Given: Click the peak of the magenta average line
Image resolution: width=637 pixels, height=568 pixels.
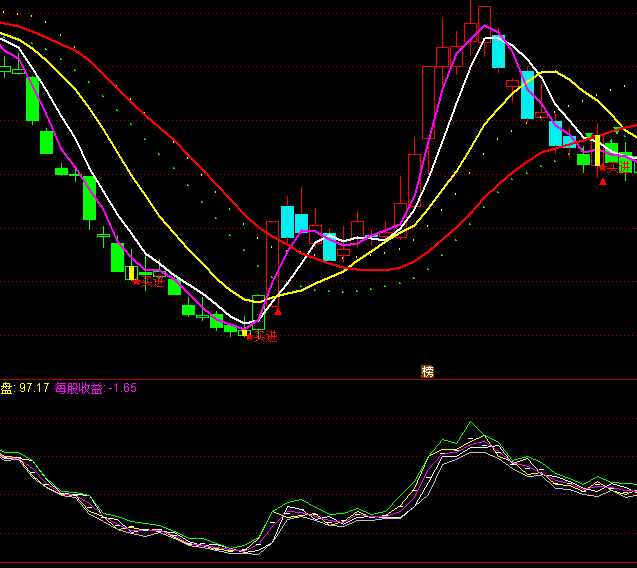Looking at the screenshot, I should coord(485,26).
